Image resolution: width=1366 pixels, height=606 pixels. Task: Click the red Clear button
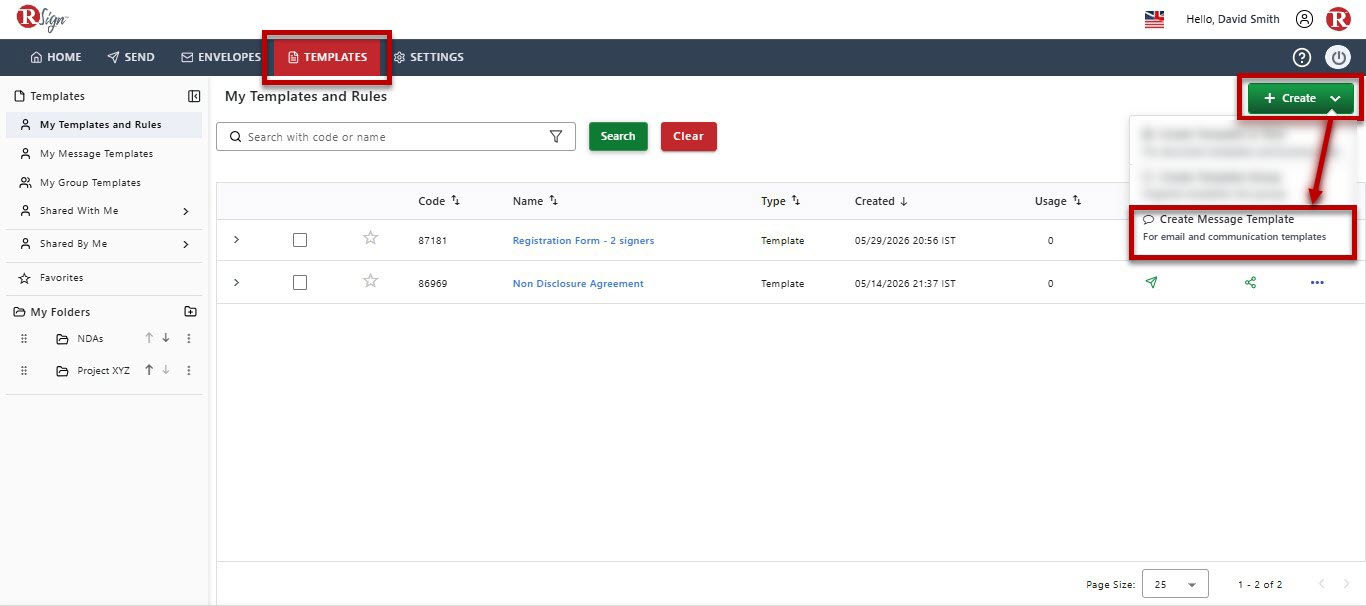pyautogui.click(x=688, y=136)
